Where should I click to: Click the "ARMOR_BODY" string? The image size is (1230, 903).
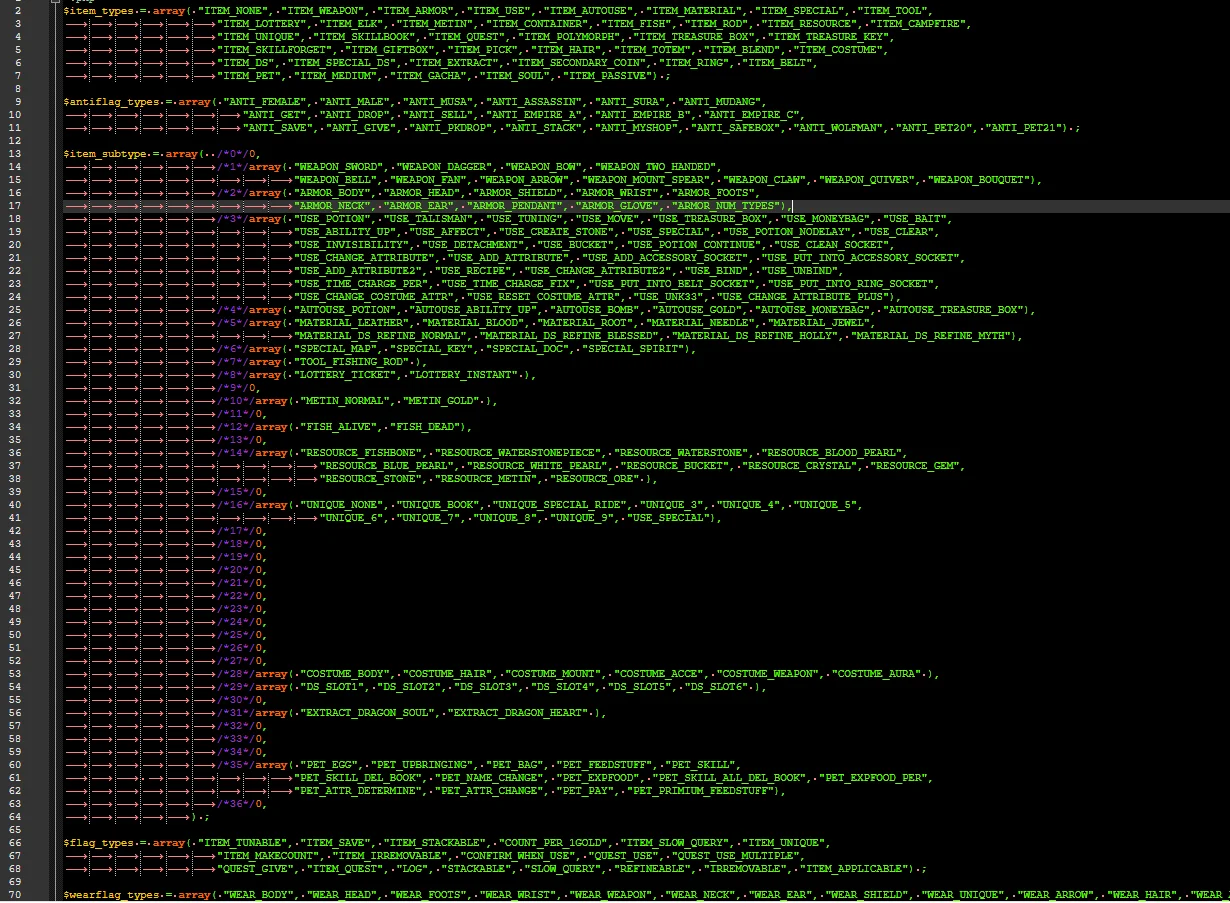tap(333, 192)
